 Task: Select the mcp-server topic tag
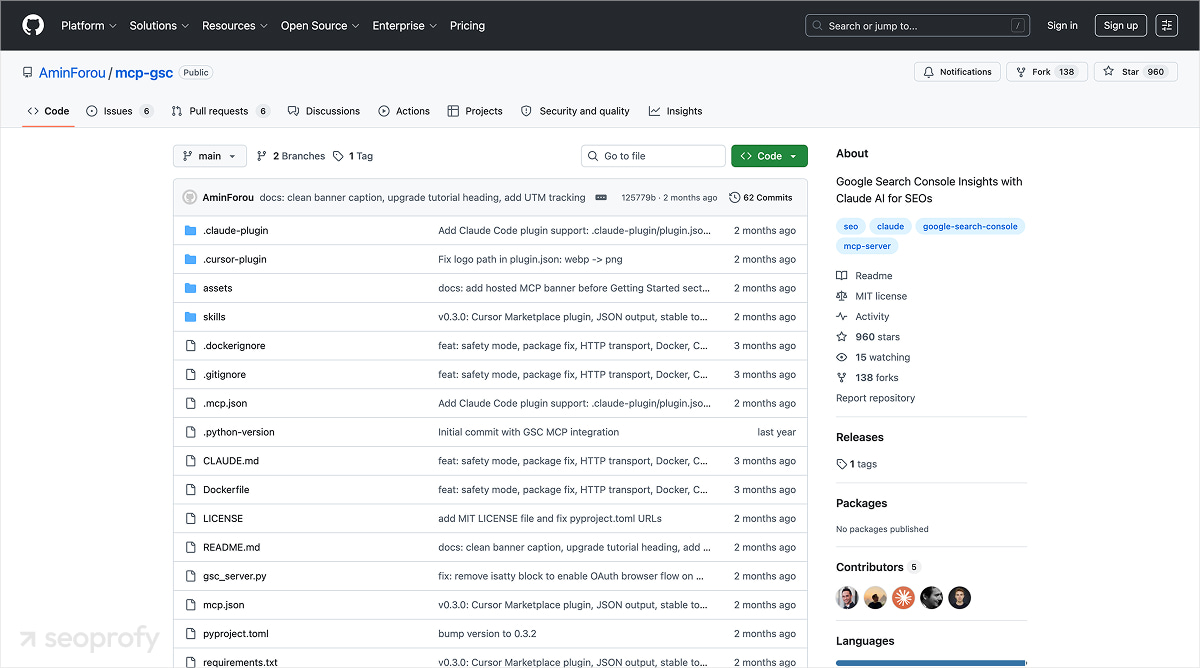[867, 245]
